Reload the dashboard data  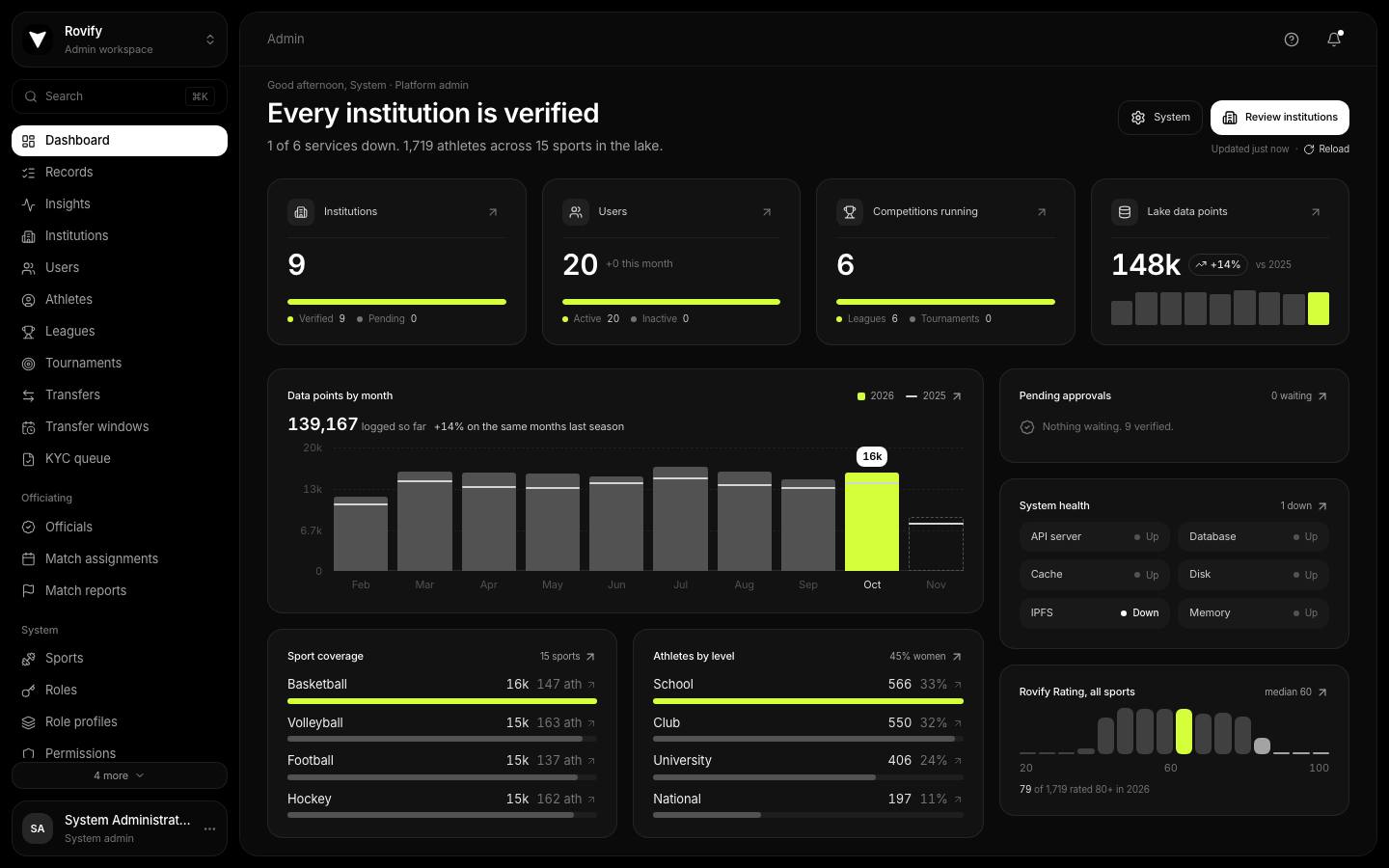[1326, 149]
